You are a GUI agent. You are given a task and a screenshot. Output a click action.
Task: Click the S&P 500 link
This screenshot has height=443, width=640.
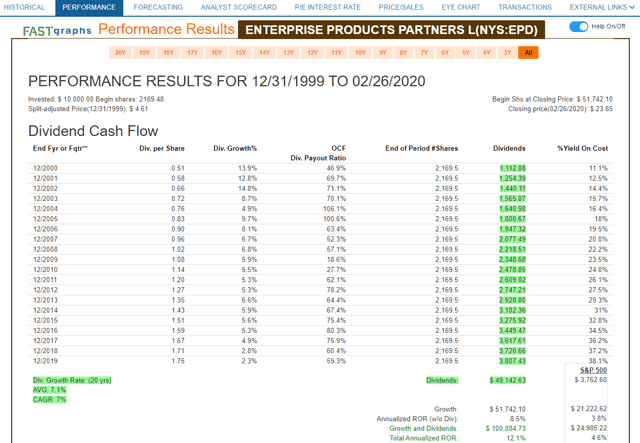pos(593,370)
